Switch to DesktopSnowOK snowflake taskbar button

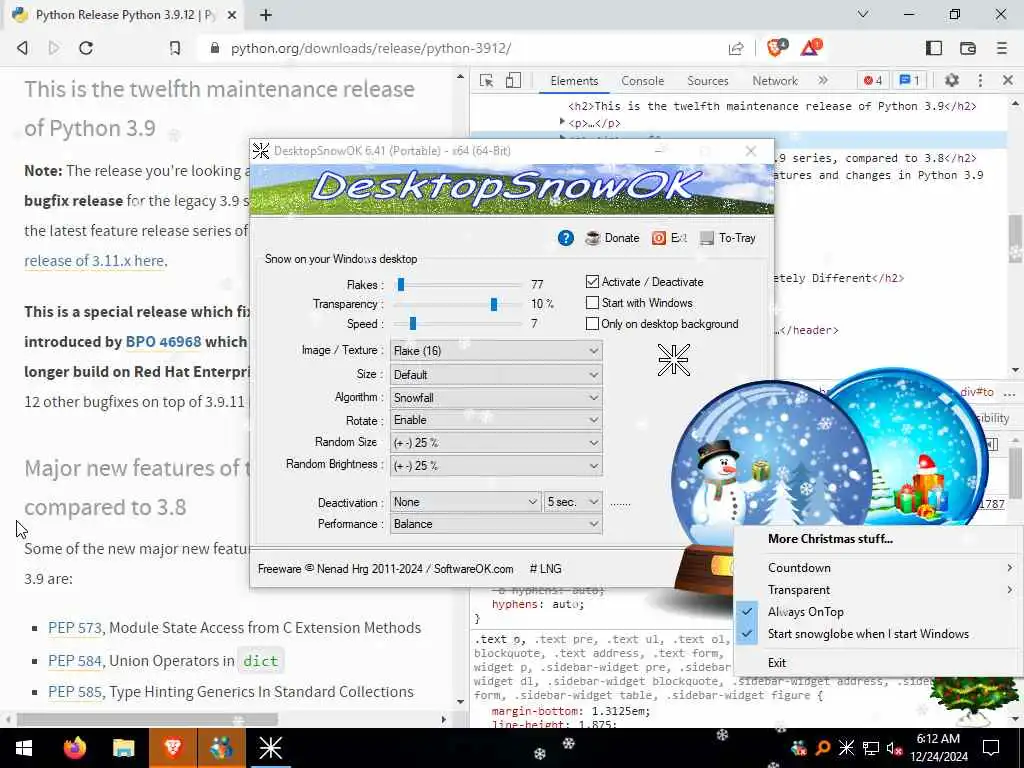click(270, 748)
